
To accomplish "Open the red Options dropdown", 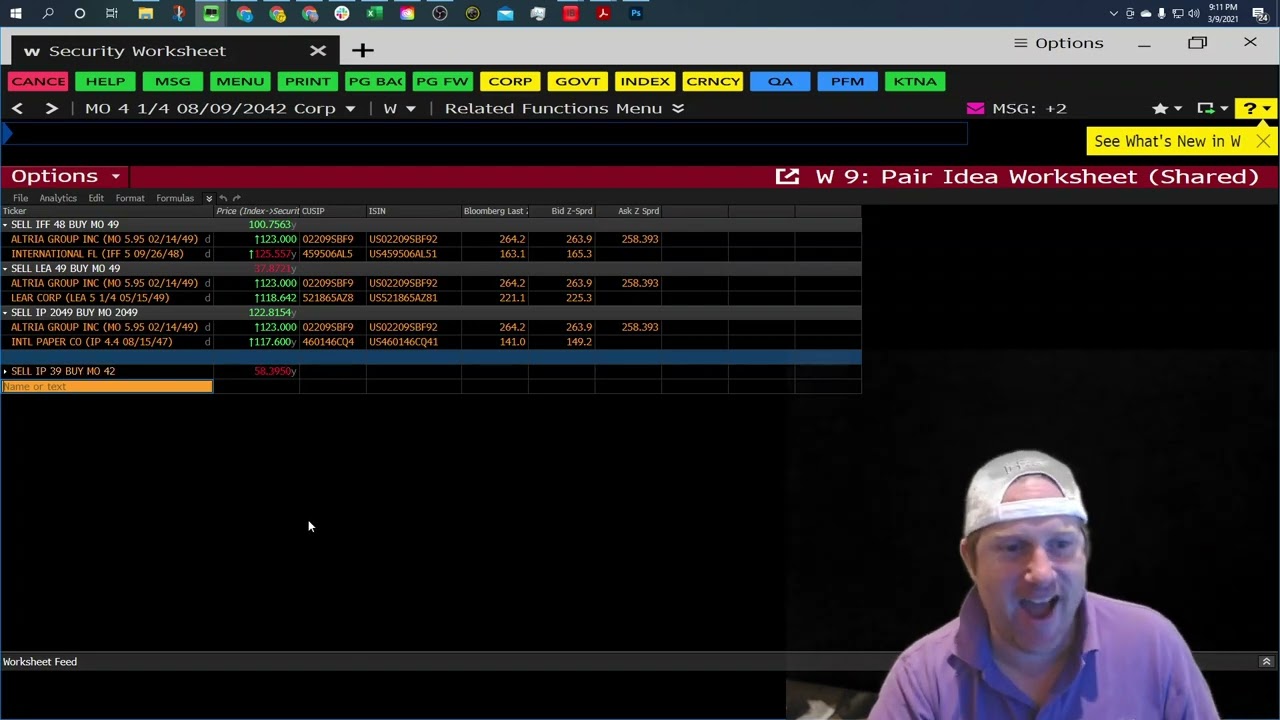I will tap(65, 176).
